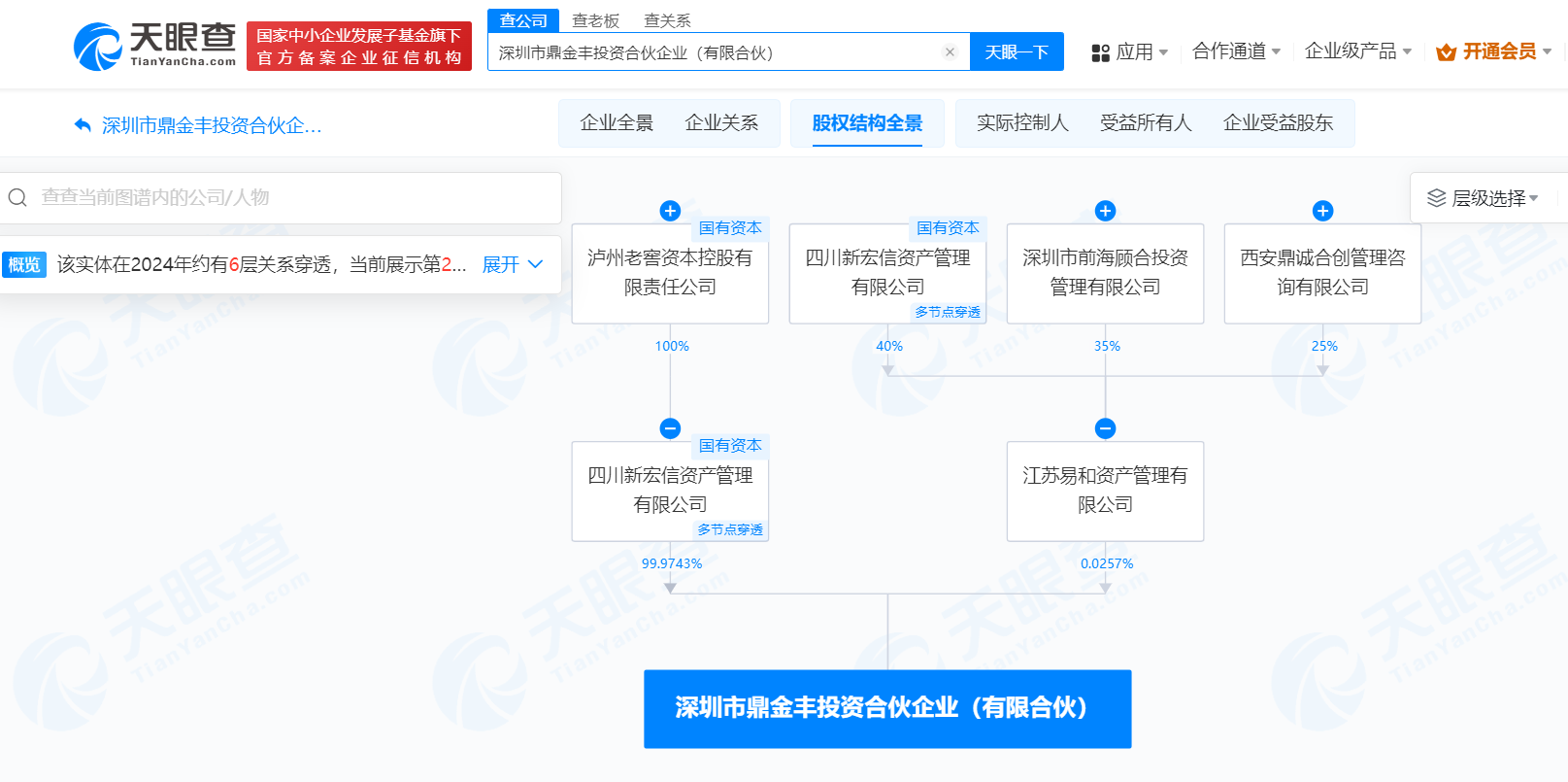
Task: Collapse the lower 四川新宏信资产管理 node minus icon
Action: (670, 428)
